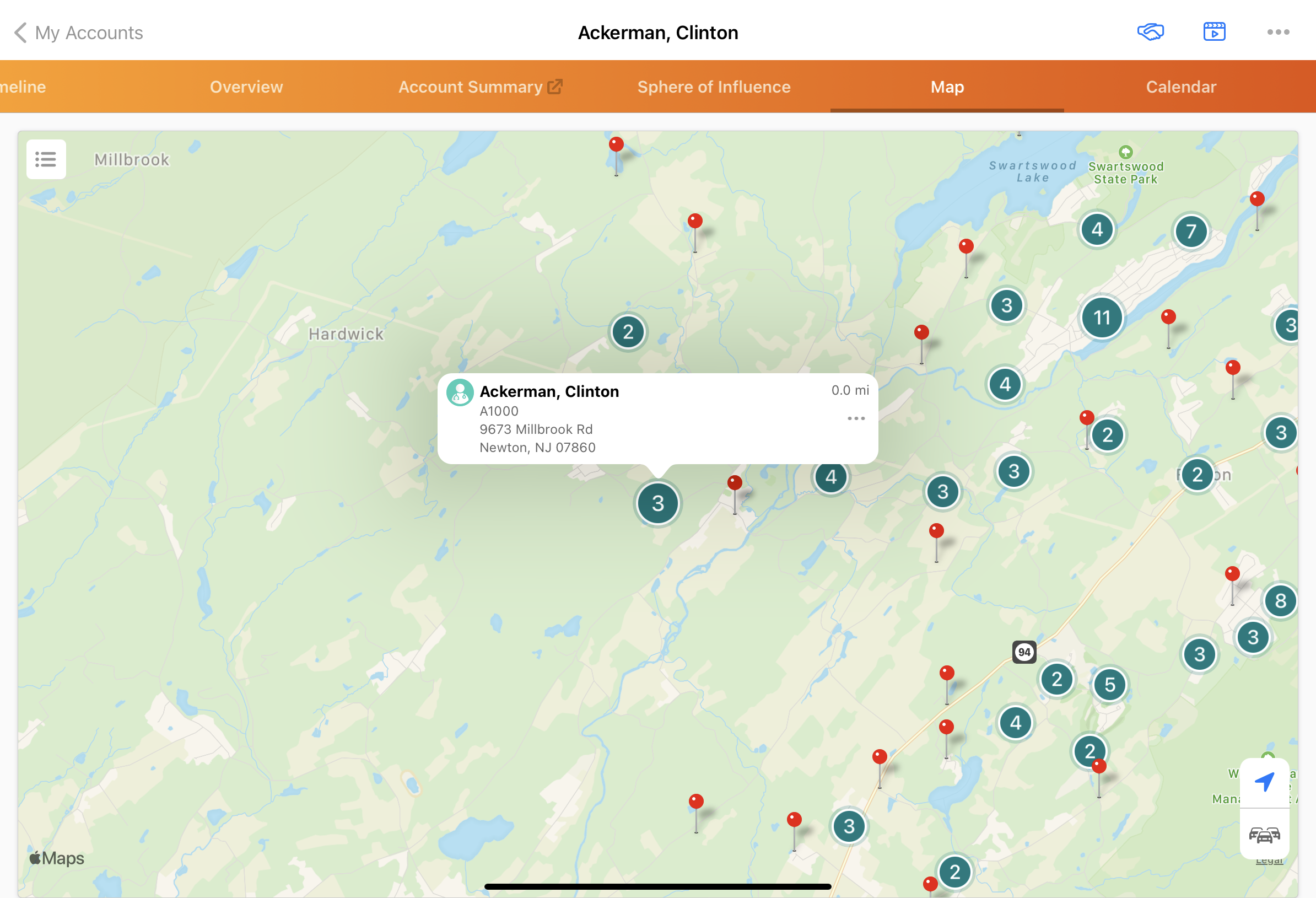Image resolution: width=1316 pixels, height=898 pixels.
Task: Tap the account avatar icon in callout
Action: pos(460,392)
